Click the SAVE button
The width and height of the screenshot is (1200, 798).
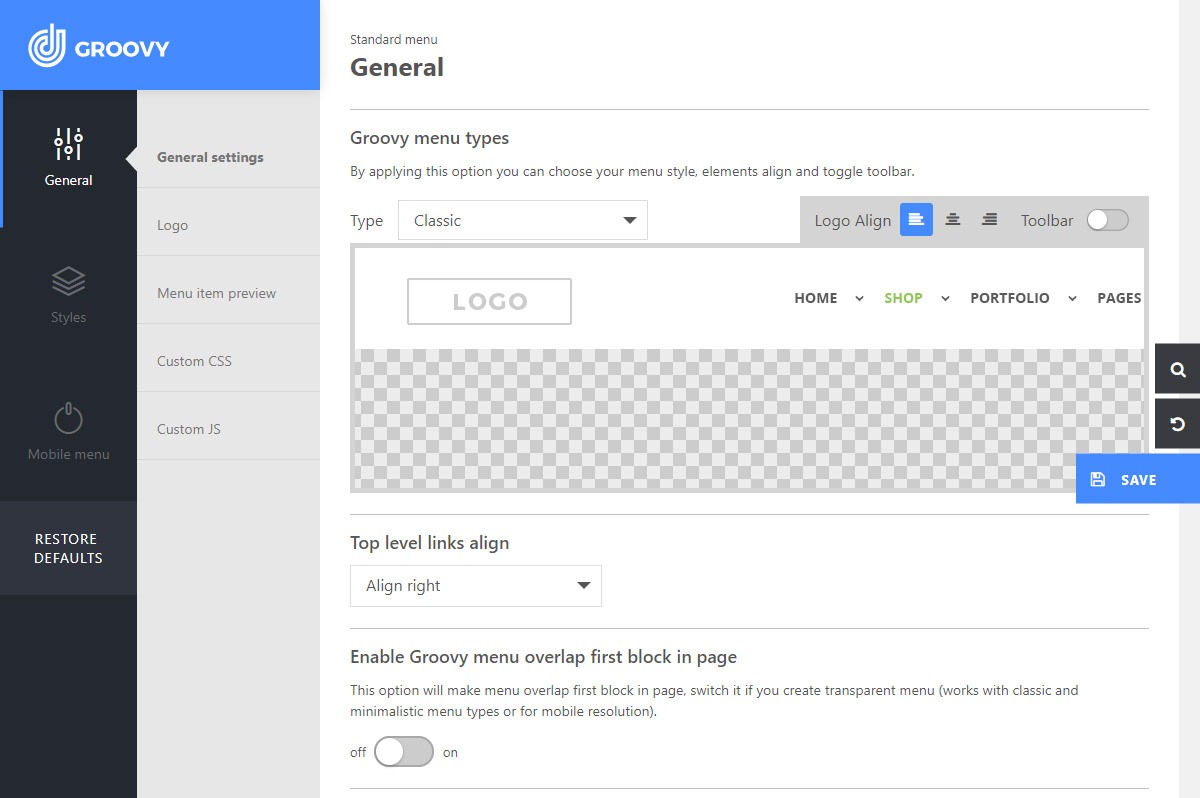(x=1137, y=480)
